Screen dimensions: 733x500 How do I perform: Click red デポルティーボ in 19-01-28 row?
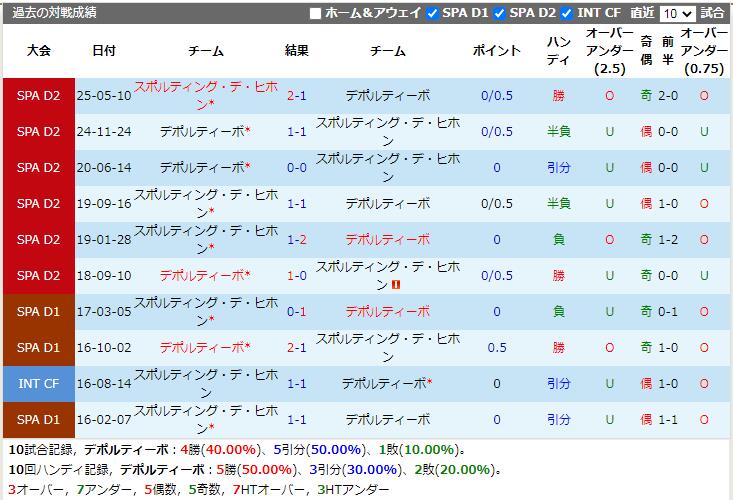(x=388, y=240)
